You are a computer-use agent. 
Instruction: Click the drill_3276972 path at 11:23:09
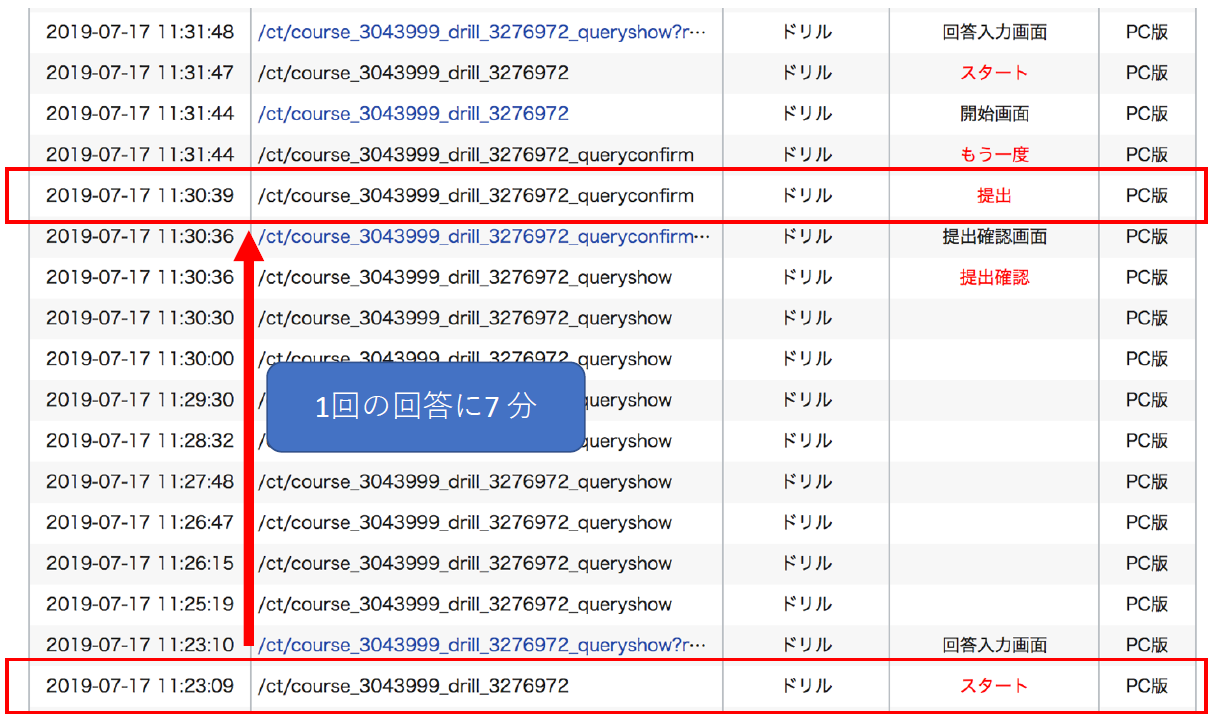pos(413,686)
